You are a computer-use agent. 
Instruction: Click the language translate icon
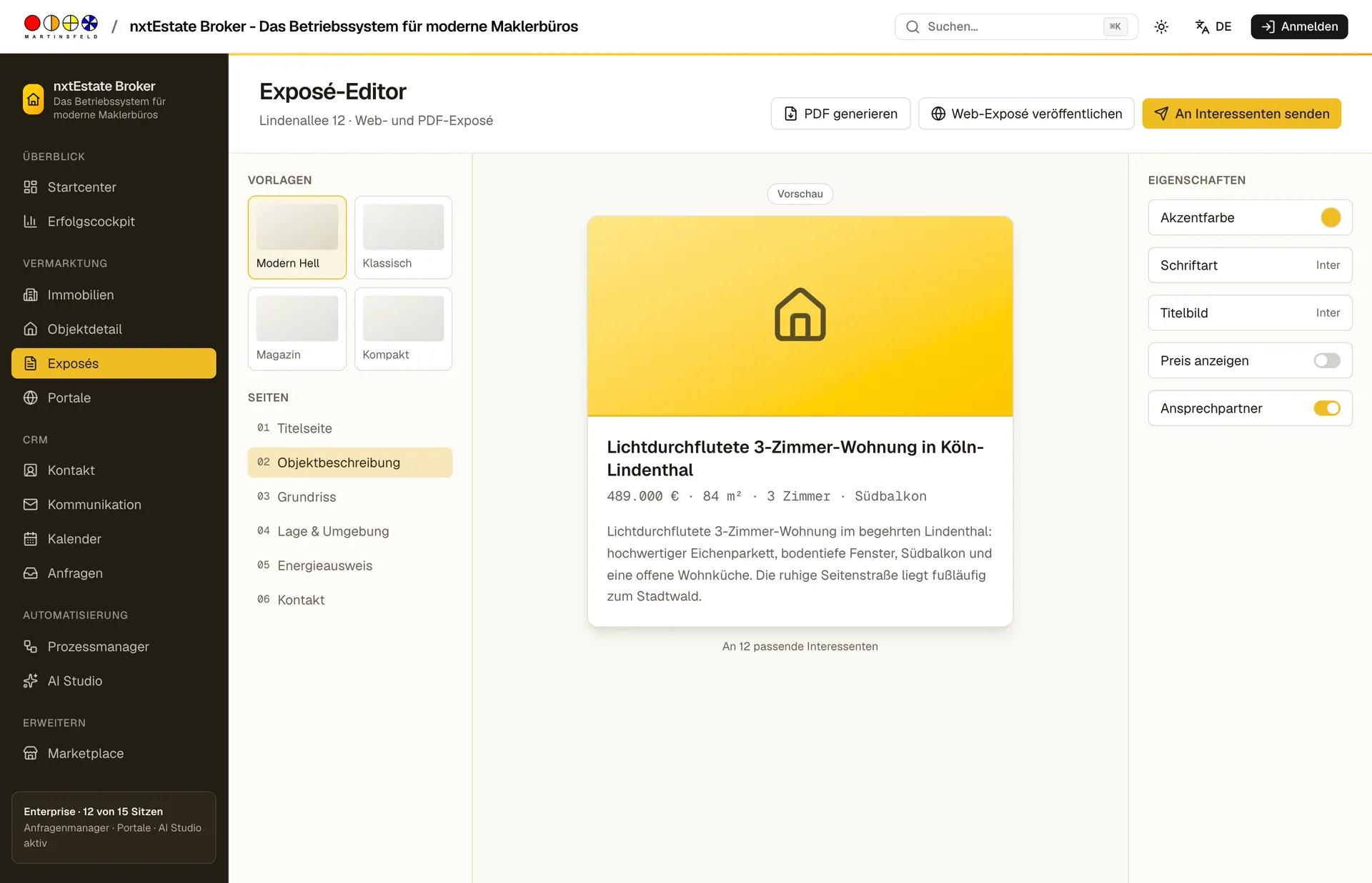[1202, 26]
